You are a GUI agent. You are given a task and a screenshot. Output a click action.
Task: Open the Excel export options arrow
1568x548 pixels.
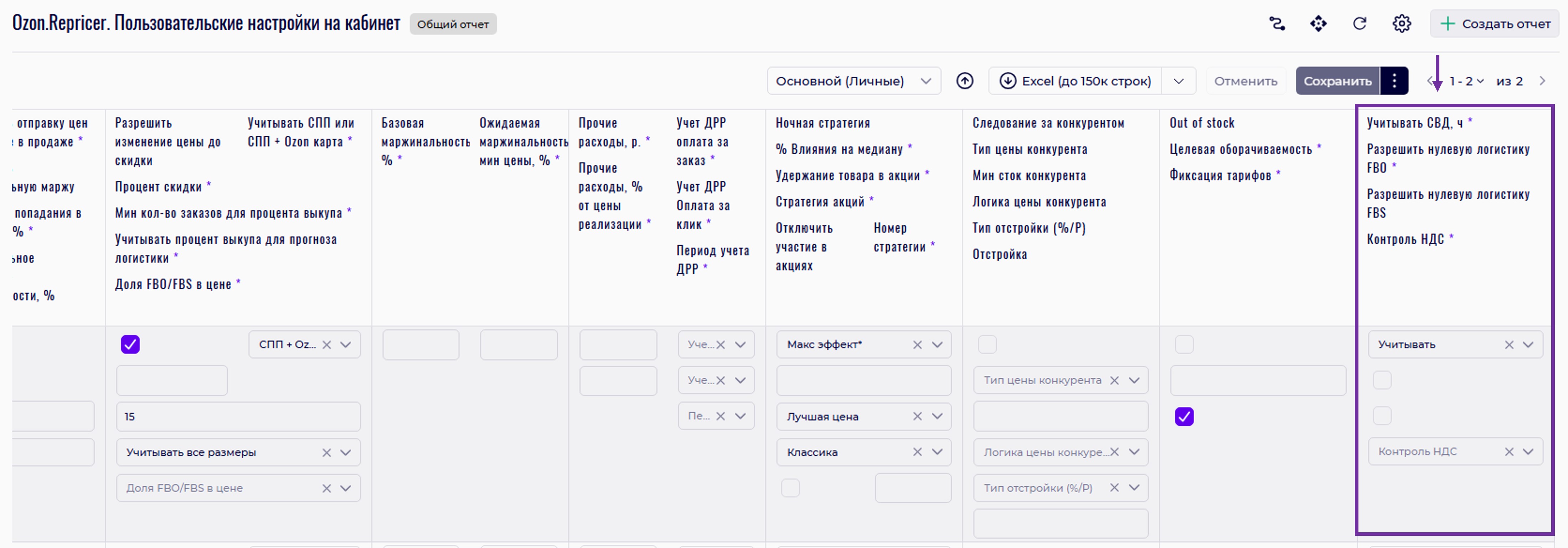pos(1178,81)
